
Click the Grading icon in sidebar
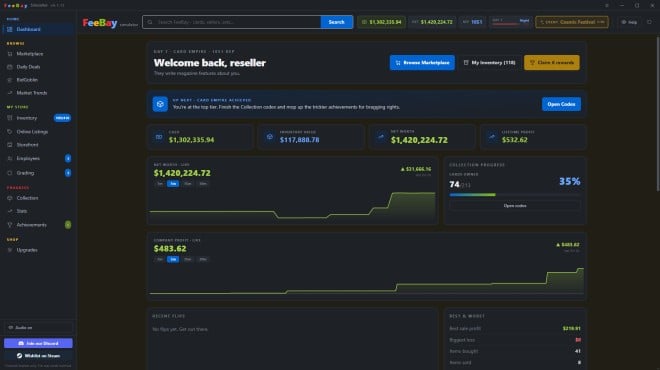[10, 173]
